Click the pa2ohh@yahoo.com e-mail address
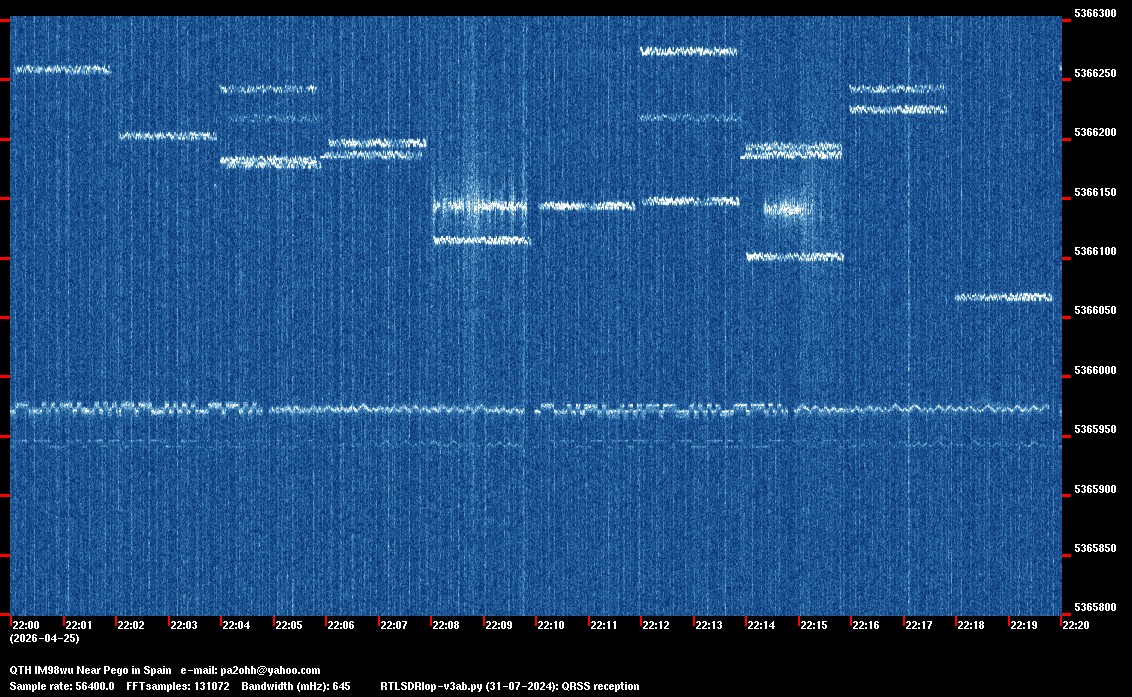This screenshot has width=1132, height=697. pos(270,671)
